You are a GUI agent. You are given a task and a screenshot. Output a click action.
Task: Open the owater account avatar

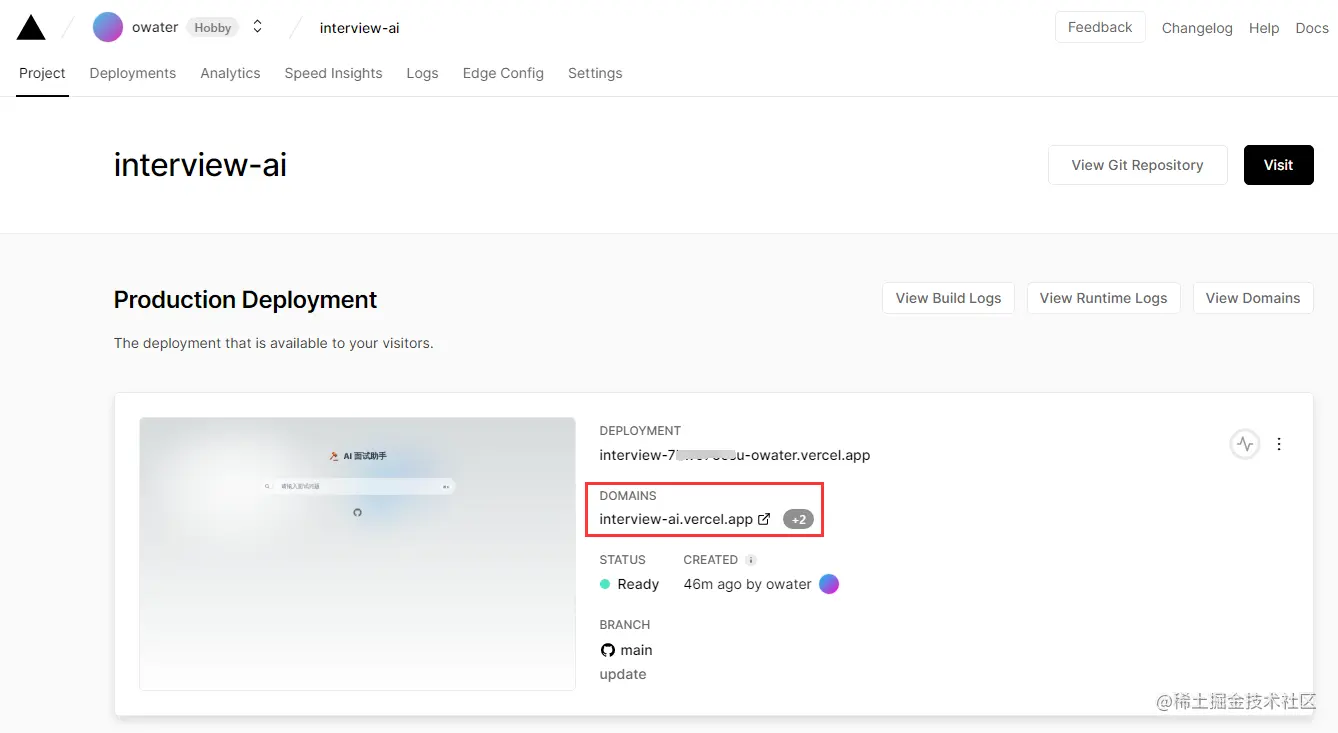108,27
